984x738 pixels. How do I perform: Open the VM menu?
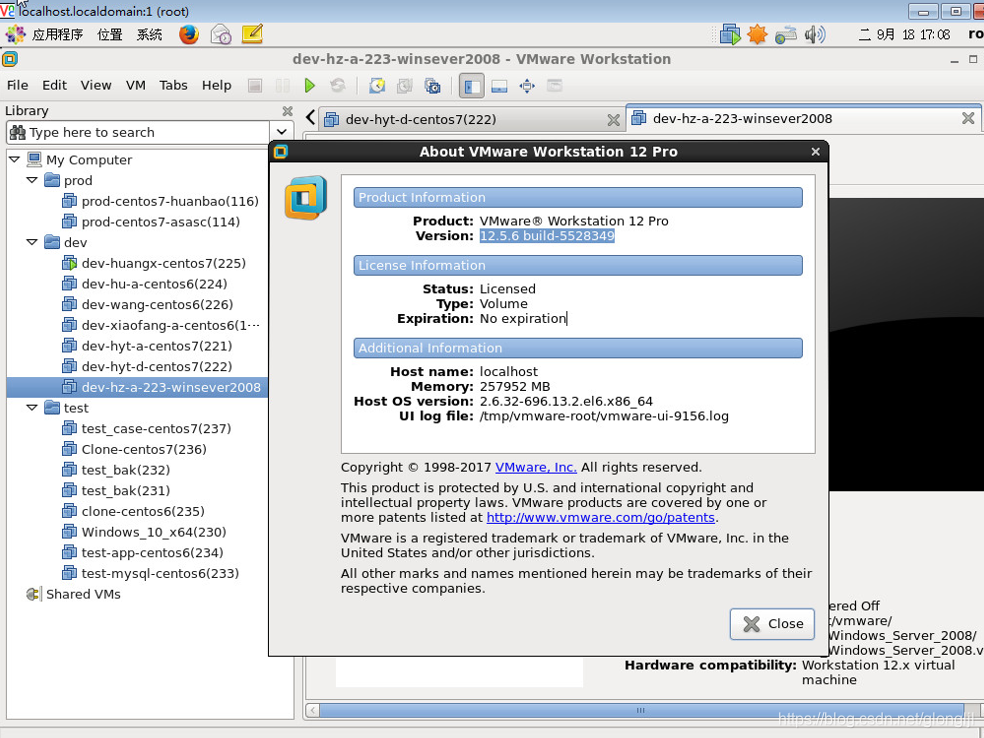pyautogui.click(x=136, y=85)
